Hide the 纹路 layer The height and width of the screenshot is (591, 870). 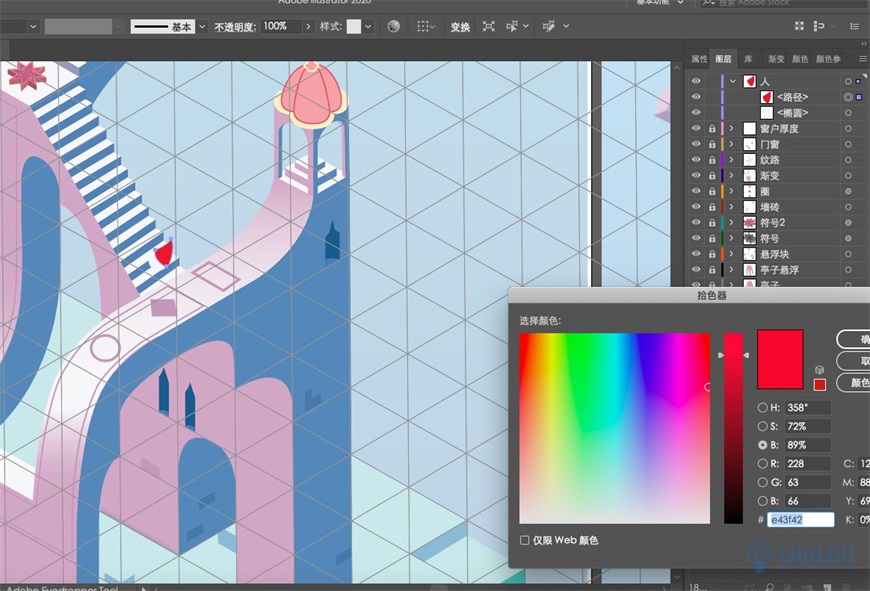click(x=694, y=159)
